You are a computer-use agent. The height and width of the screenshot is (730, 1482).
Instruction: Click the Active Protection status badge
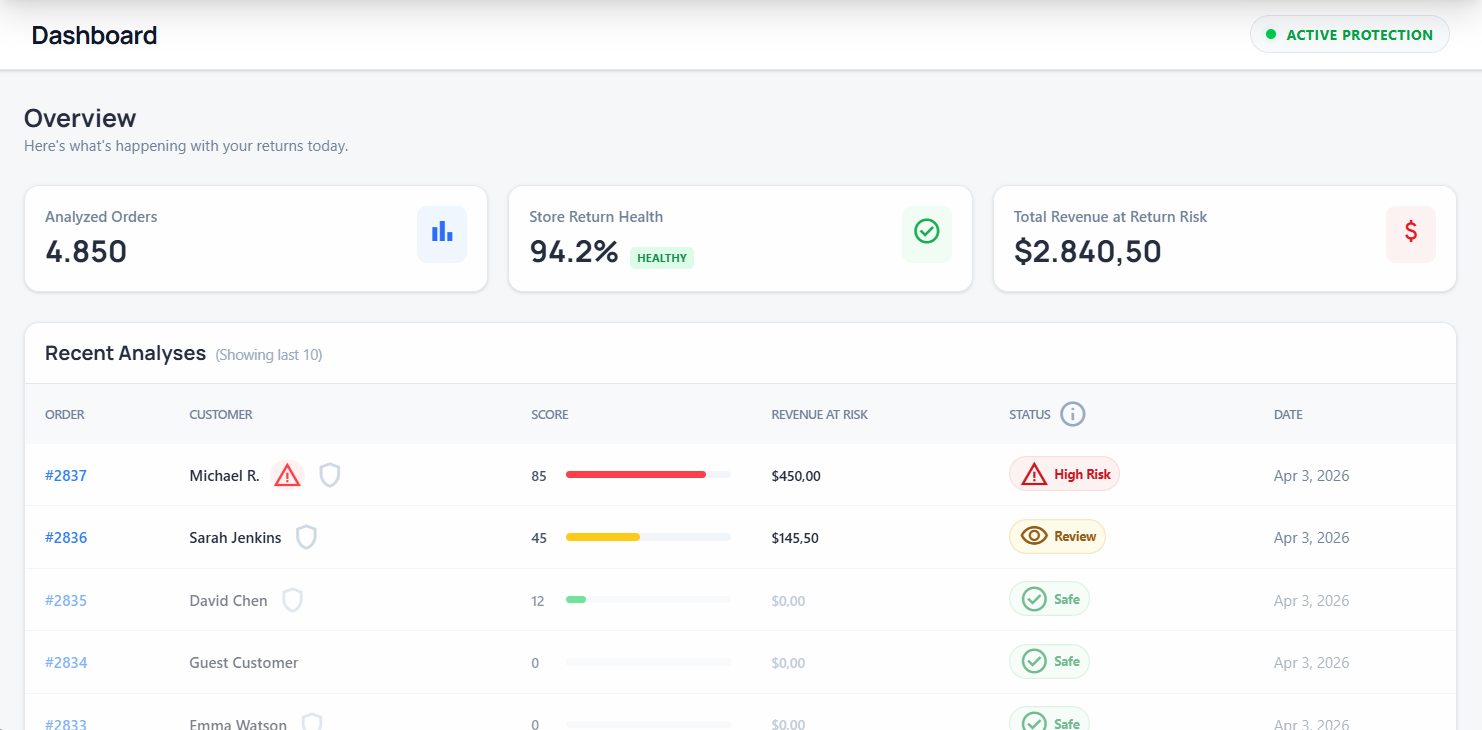pyautogui.click(x=1349, y=35)
